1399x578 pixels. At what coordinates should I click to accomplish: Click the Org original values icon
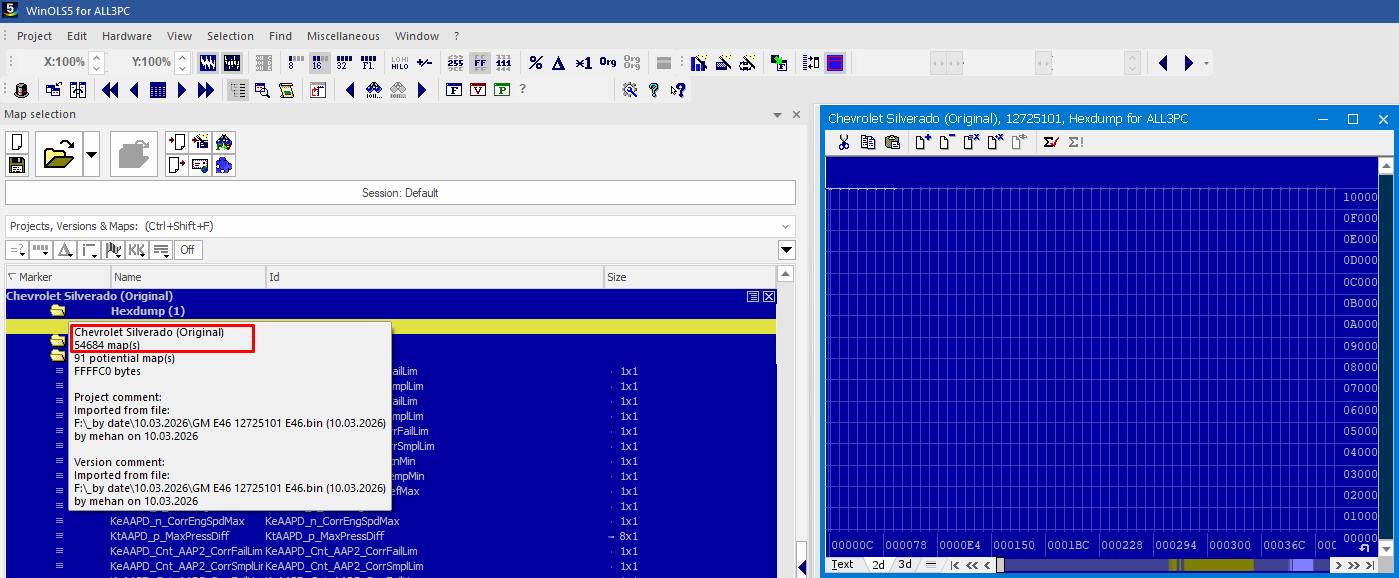click(608, 63)
